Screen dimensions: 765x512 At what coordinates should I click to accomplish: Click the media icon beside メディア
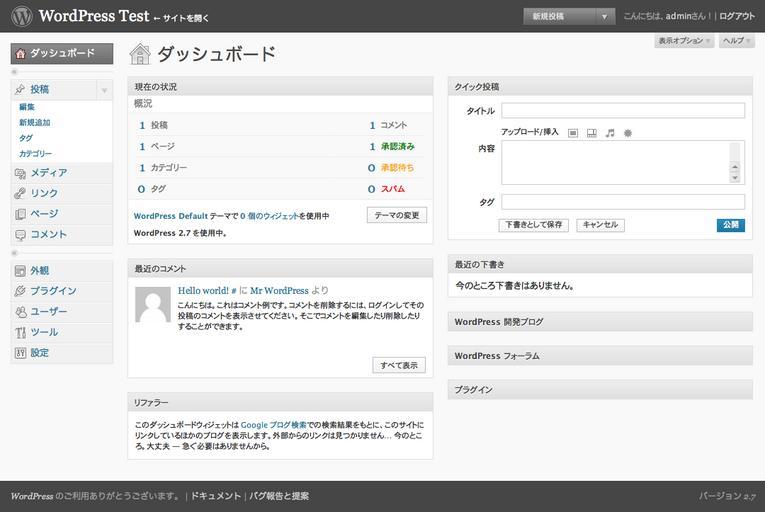click(x=20, y=173)
